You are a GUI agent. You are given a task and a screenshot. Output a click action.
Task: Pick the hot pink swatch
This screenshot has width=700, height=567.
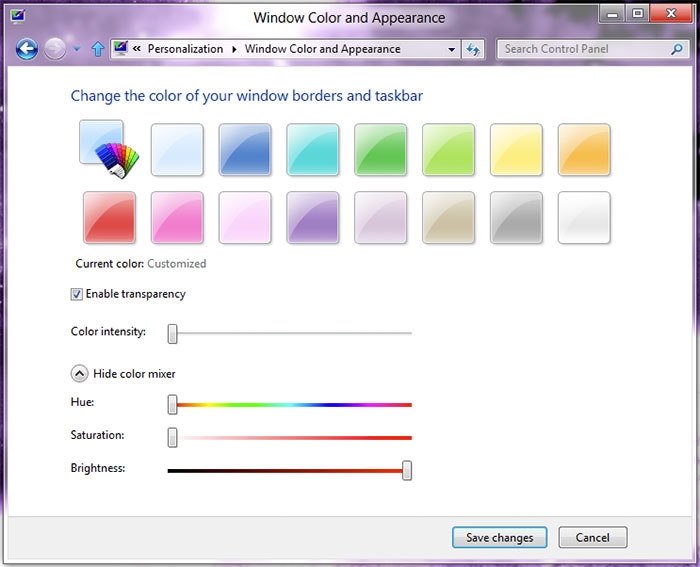coord(177,217)
